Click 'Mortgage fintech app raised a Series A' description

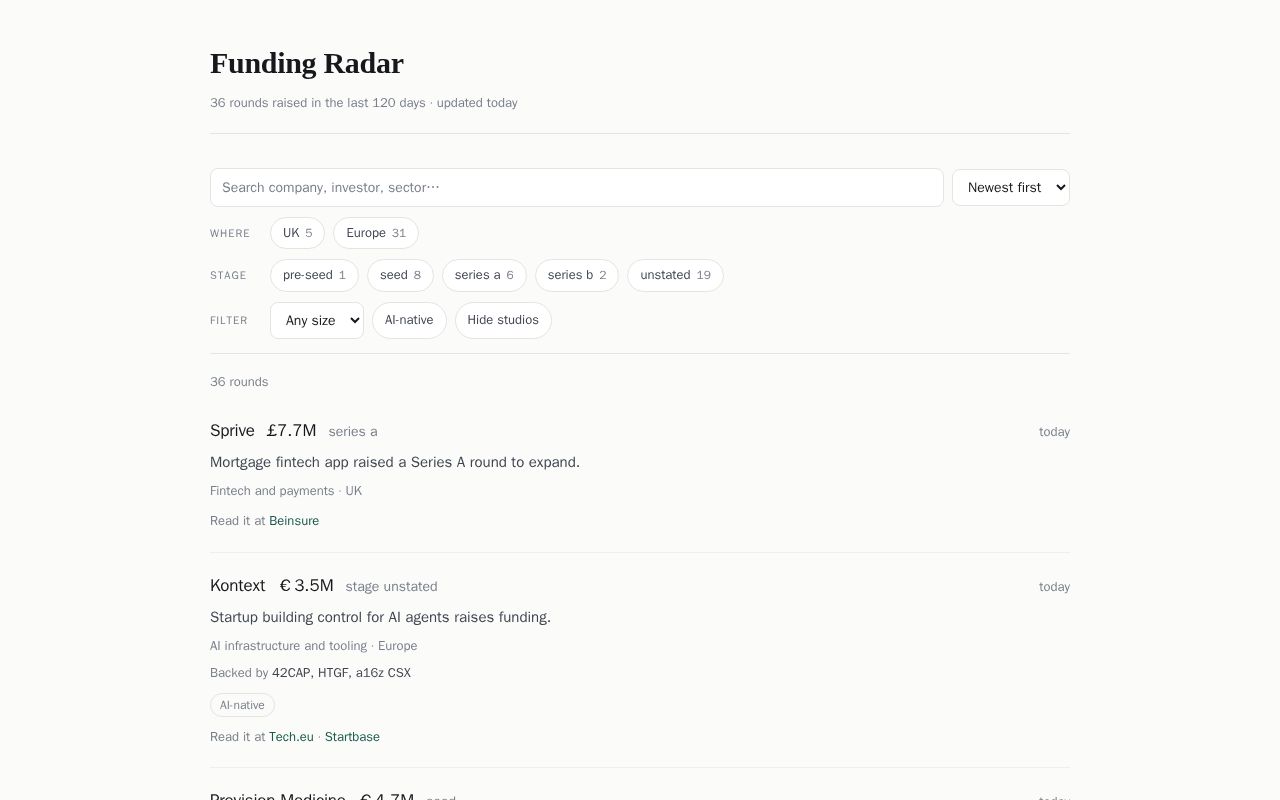[395, 462]
